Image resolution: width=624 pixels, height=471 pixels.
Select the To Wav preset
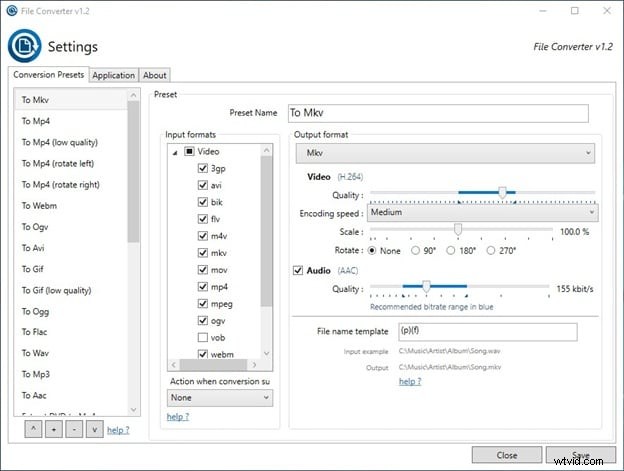coord(71,353)
